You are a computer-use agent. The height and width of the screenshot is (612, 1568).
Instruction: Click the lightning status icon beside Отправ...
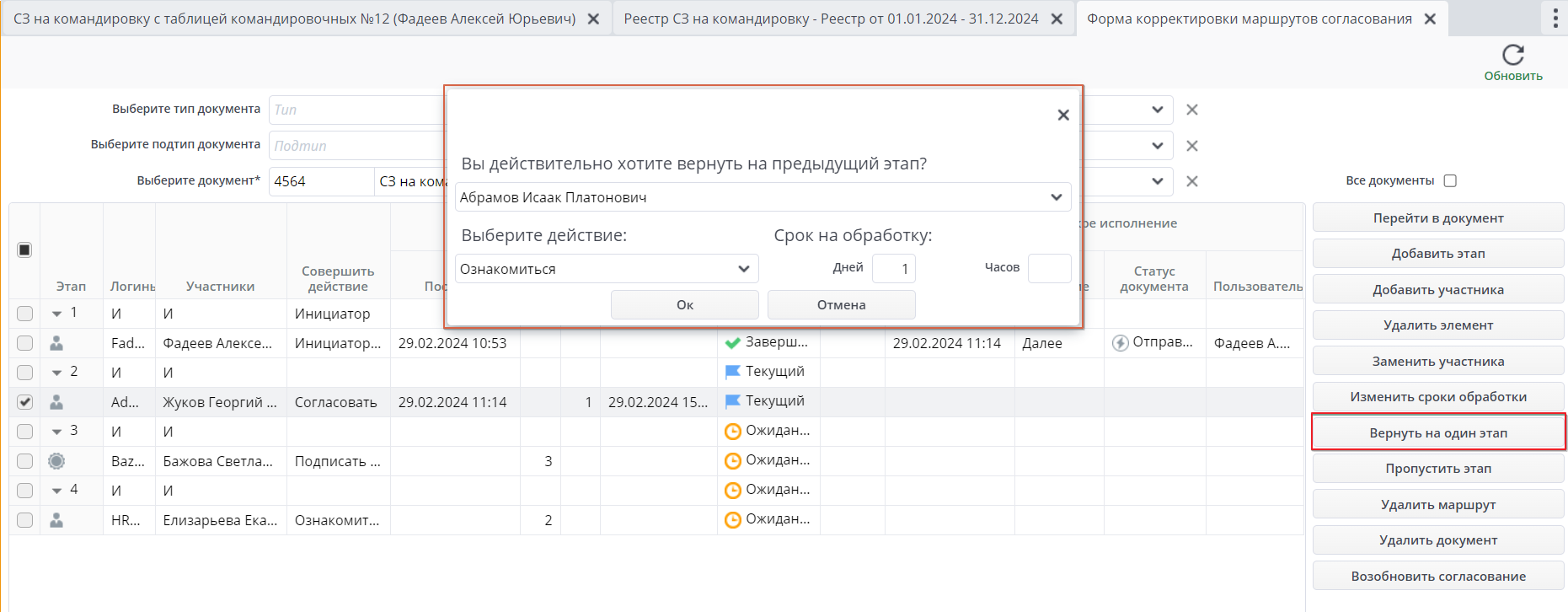(x=1120, y=343)
